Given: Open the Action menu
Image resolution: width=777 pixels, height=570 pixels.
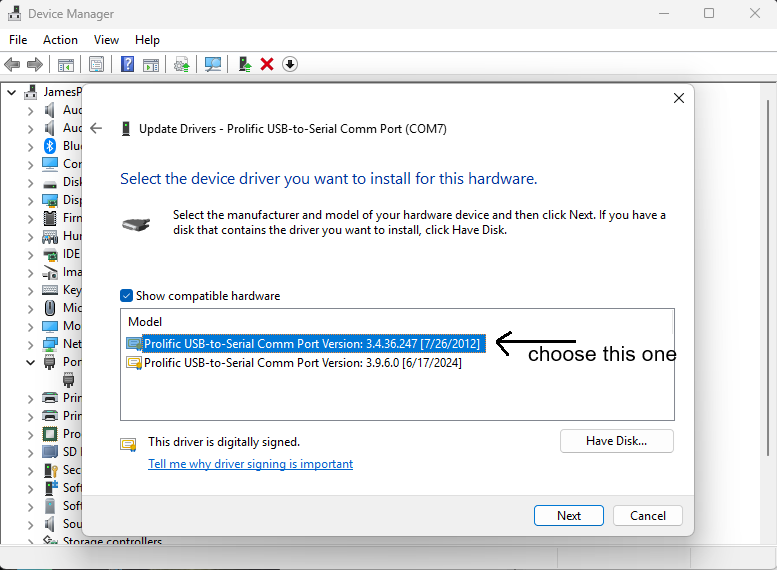Looking at the screenshot, I should coord(60,40).
